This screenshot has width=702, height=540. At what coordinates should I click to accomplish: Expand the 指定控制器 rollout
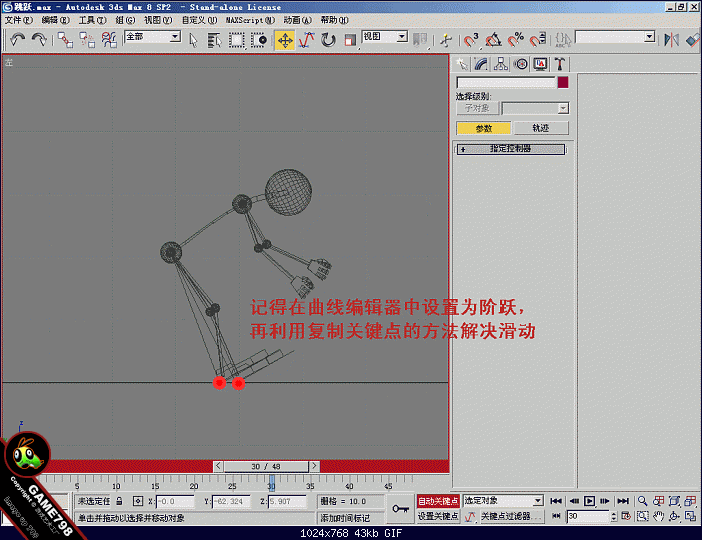coord(510,149)
